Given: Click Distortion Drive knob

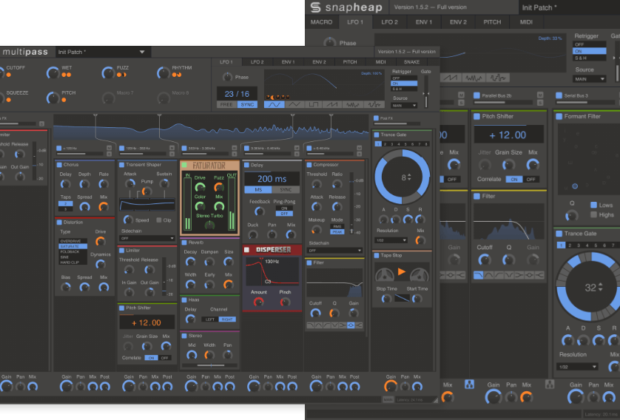Looking at the screenshot, I should click(100, 241).
